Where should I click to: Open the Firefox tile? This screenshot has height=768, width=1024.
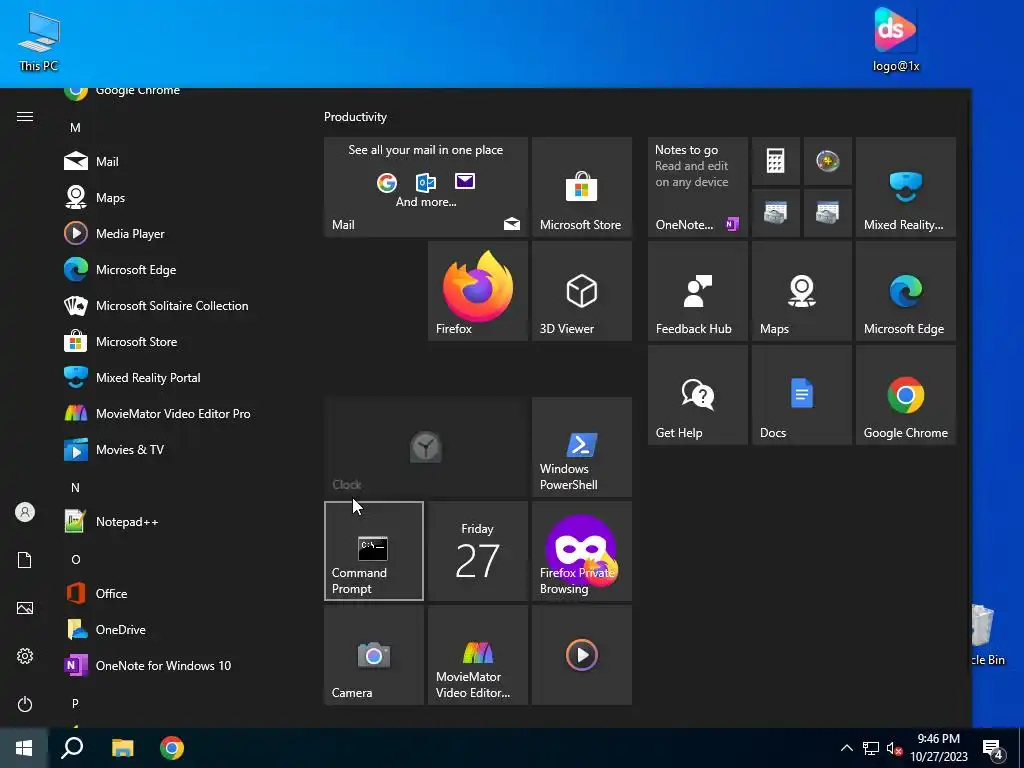click(x=478, y=291)
